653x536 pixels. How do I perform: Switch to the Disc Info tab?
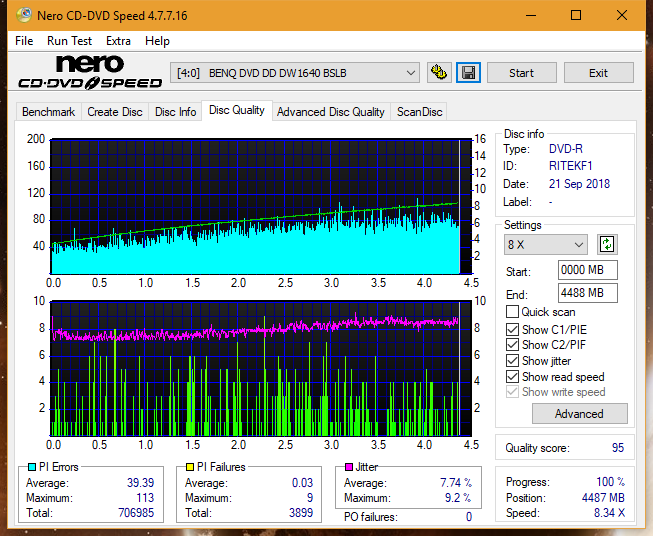point(175,112)
